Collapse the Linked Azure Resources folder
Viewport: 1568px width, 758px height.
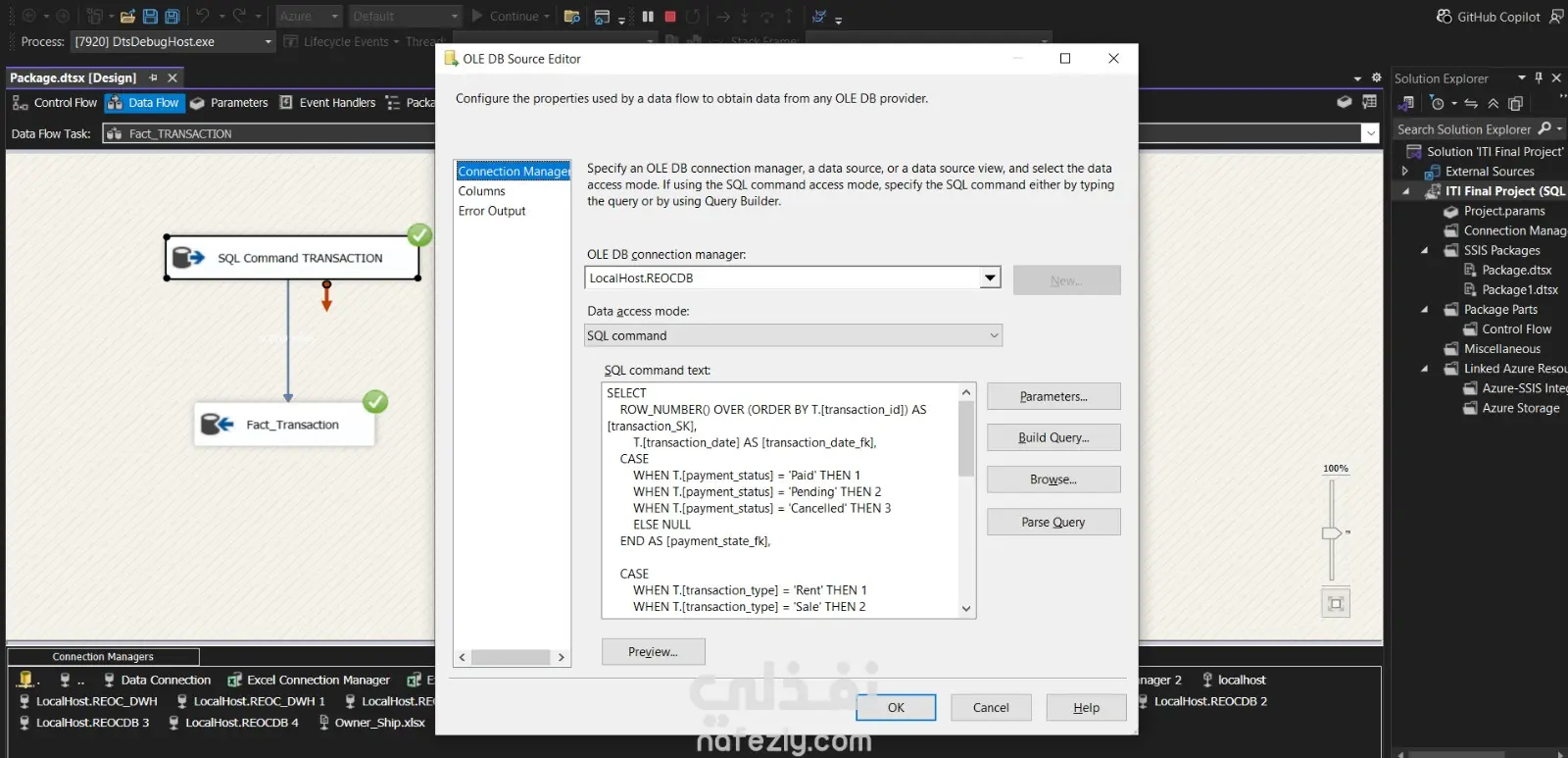click(x=1425, y=369)
